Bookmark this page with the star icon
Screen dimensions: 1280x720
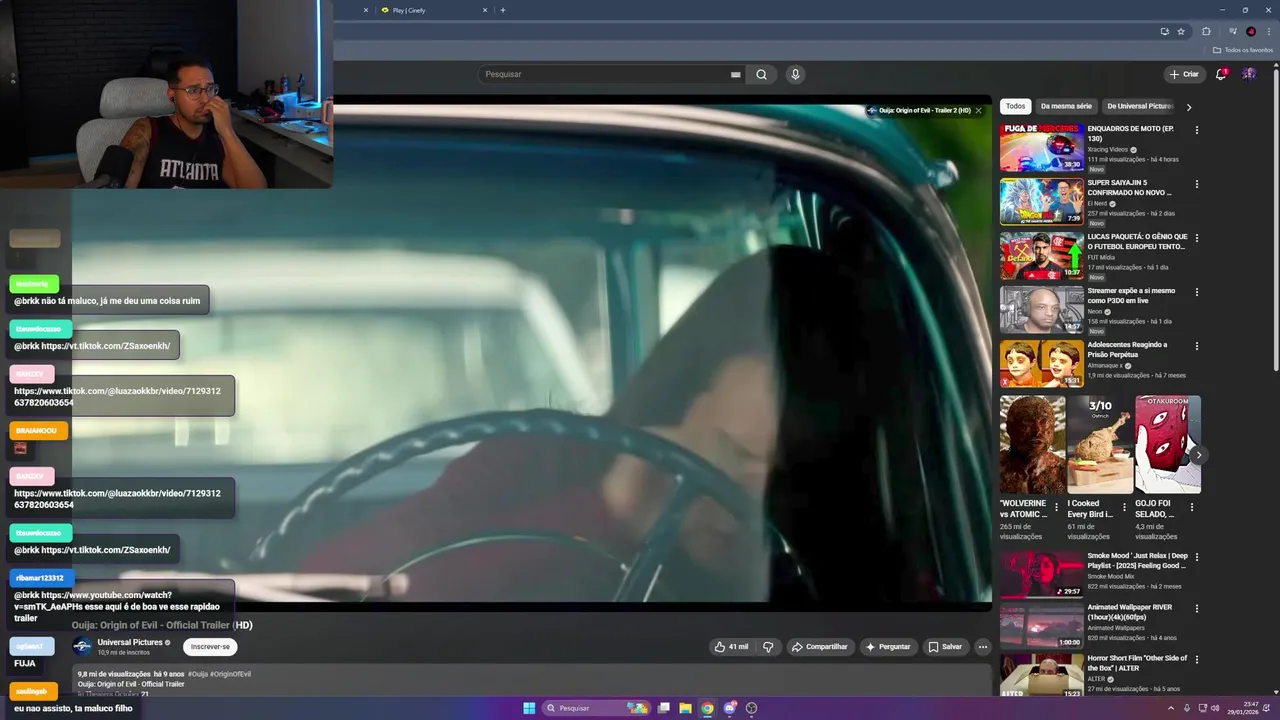(1181, 31)
